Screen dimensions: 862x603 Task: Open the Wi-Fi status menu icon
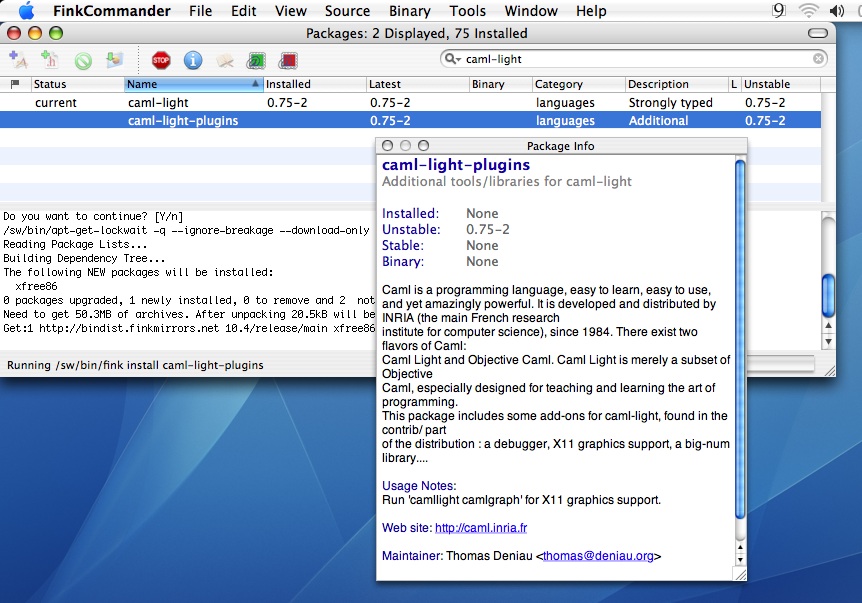[x=809, y=10]
